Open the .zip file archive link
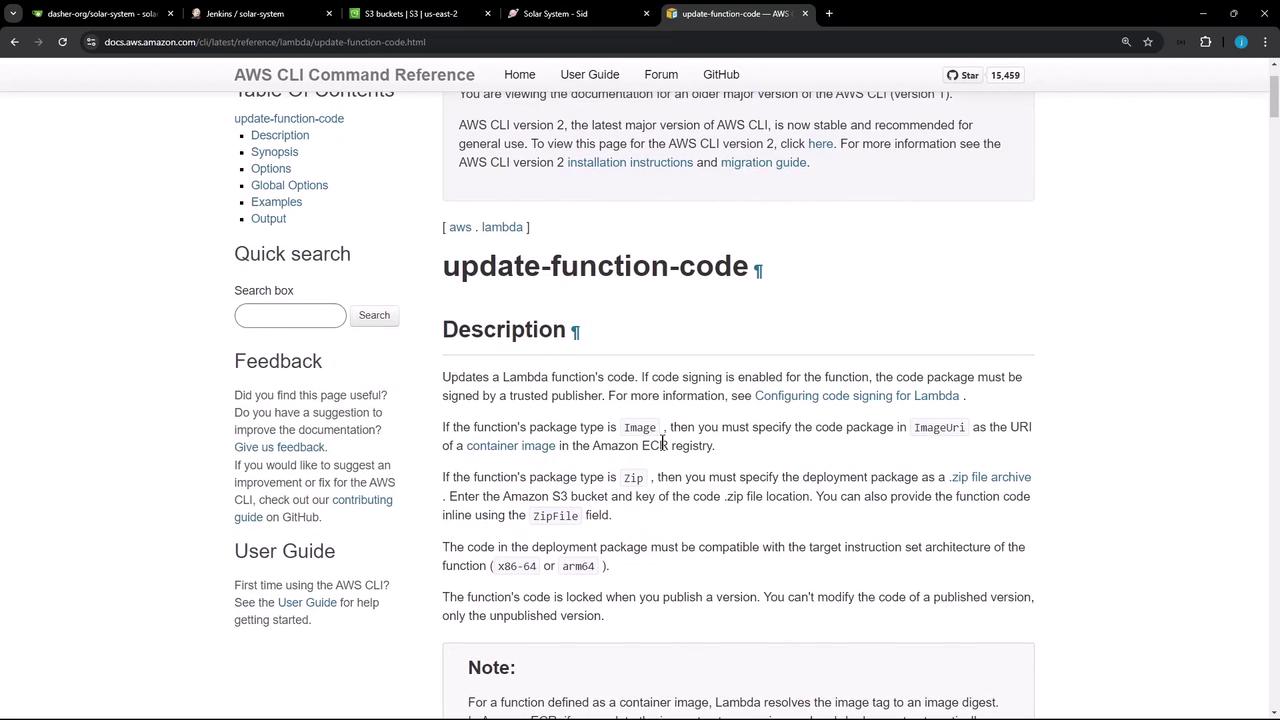Viewport: 1280px width, 720px height. click(990, 478)
